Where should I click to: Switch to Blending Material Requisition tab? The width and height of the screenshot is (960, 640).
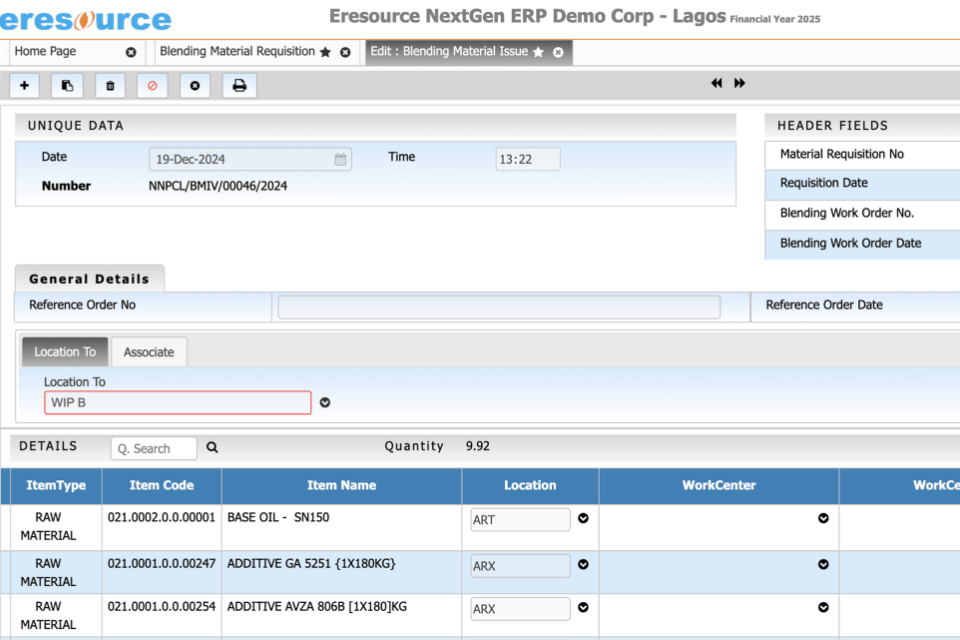(x=237, y=51)
